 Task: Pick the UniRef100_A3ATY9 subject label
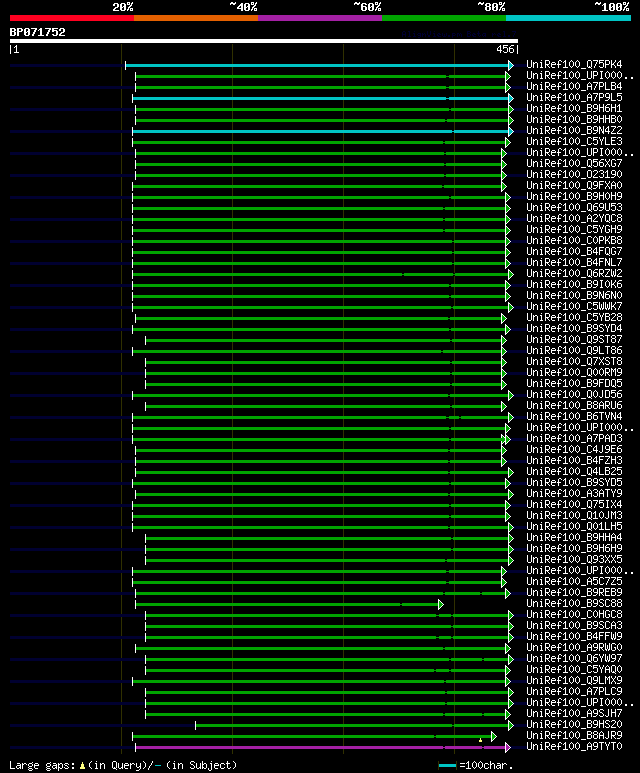574,493
